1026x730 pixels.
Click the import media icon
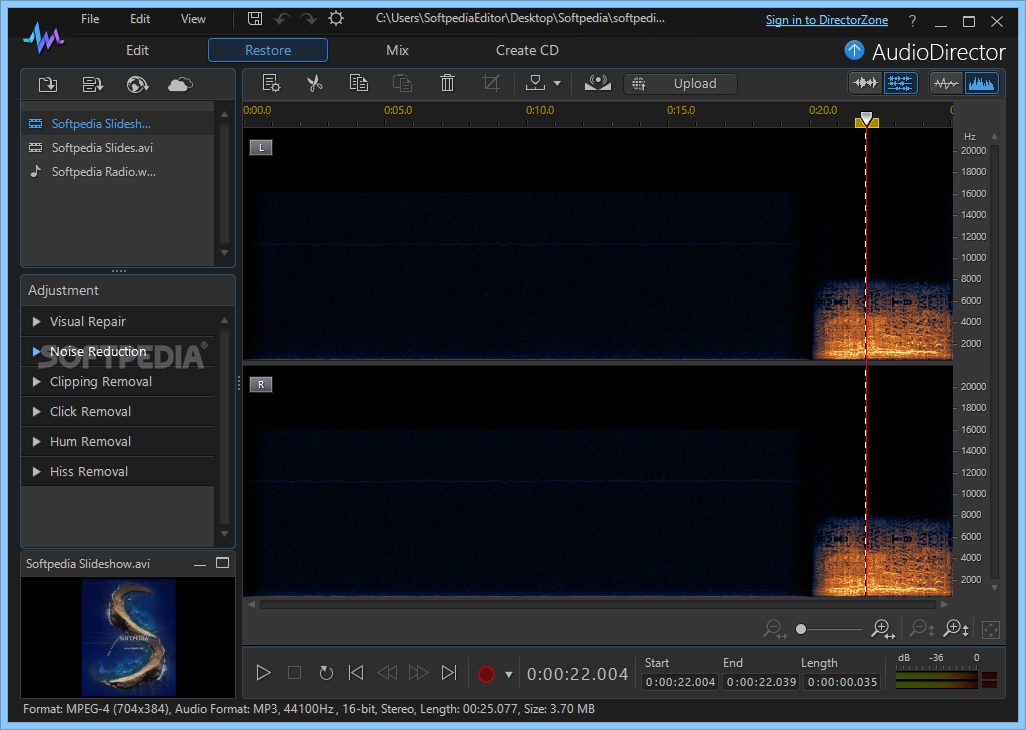48,84
